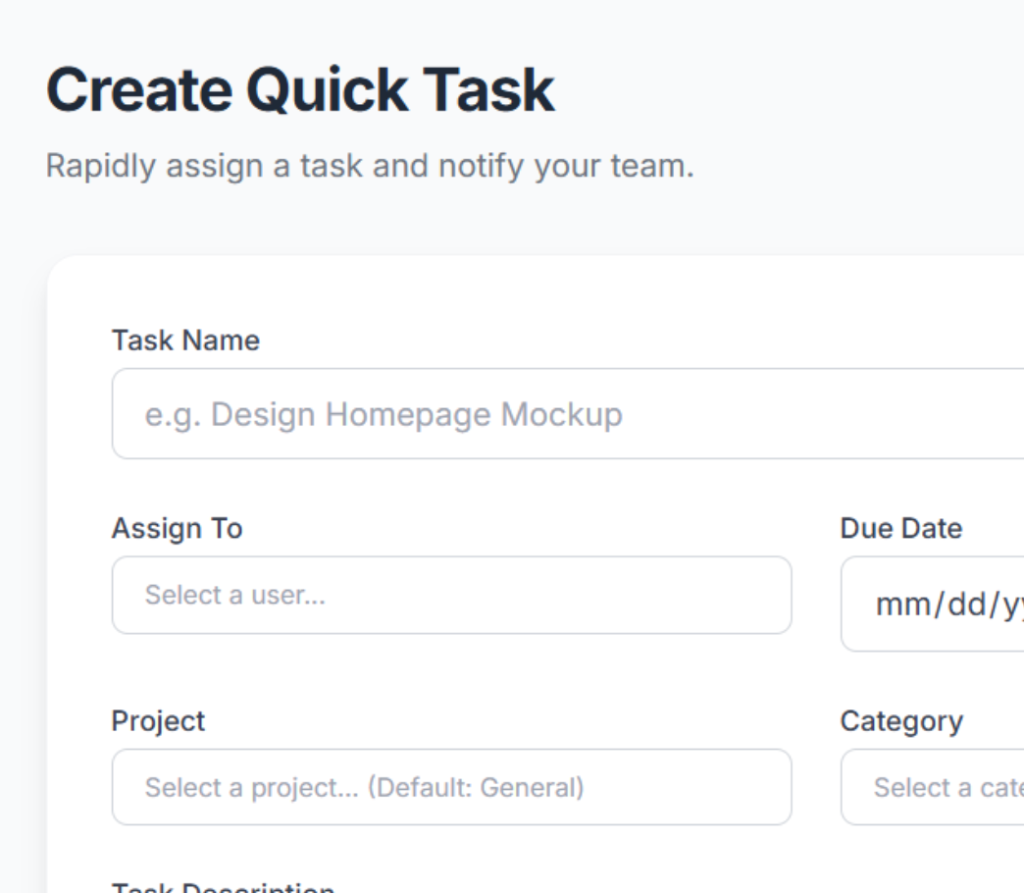This screenshot has height=893, width=1024.
Task: Click the word Task in the page heading
Action: 490,90
